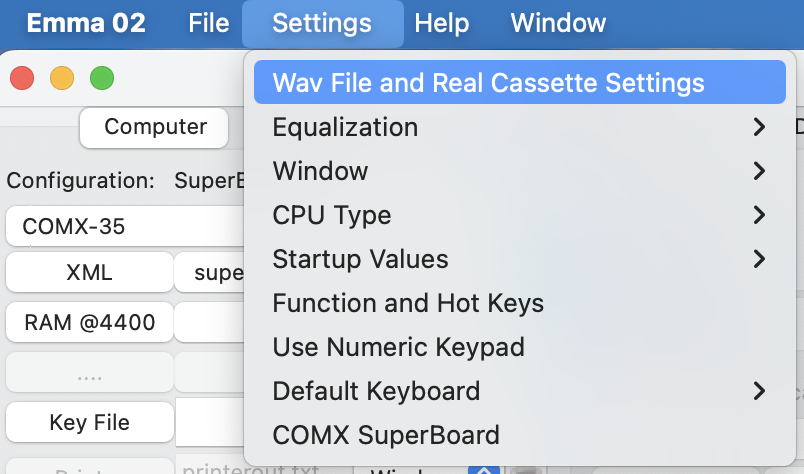The width and height of the screenshot is (804, 474).
Task: Expand the Default Keyboard submenu
Action: click(x=376, y=391)
